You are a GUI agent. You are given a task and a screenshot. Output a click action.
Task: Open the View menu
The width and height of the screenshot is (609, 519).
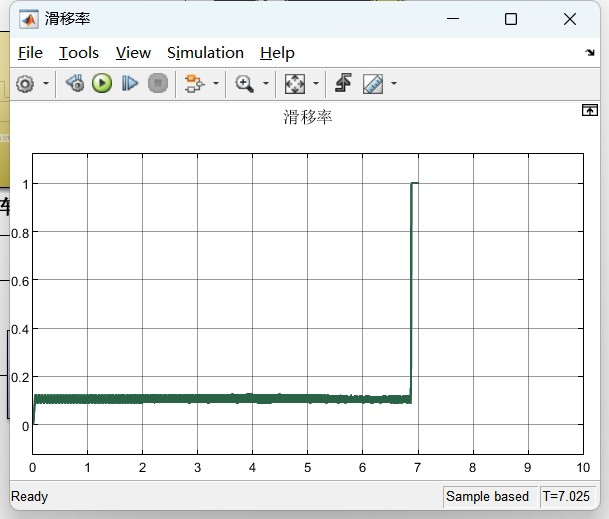click(133, 53)
